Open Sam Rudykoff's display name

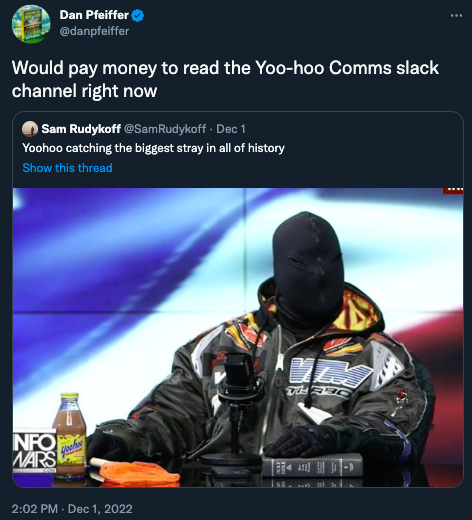click(x=81, y=129)
